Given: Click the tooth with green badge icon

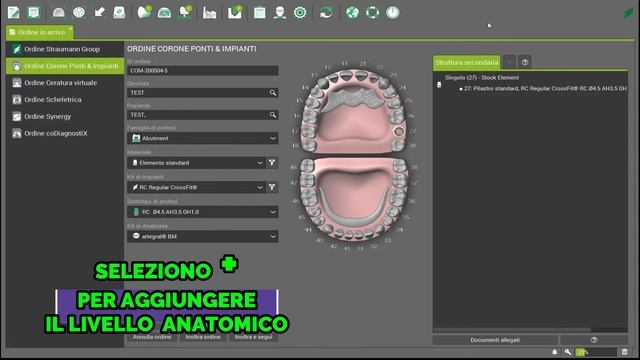Looking at the screenshot, I should click(x=144, y=13).
